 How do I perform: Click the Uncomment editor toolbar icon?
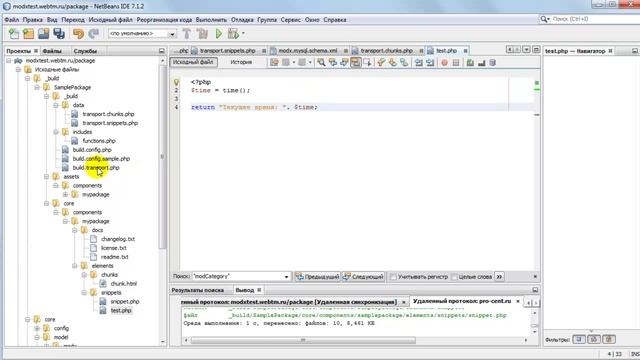(482, 62)
